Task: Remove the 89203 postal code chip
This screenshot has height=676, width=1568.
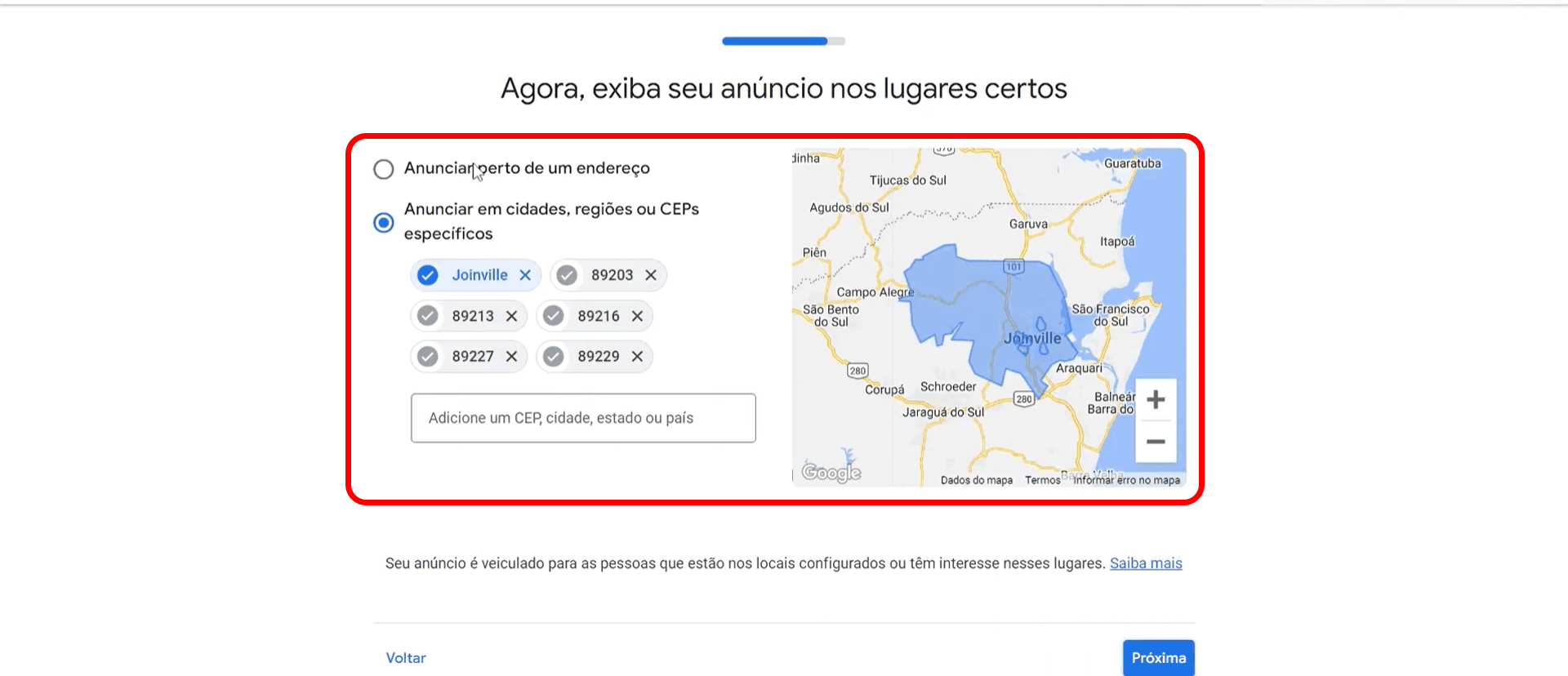Action: coord(651,275)
